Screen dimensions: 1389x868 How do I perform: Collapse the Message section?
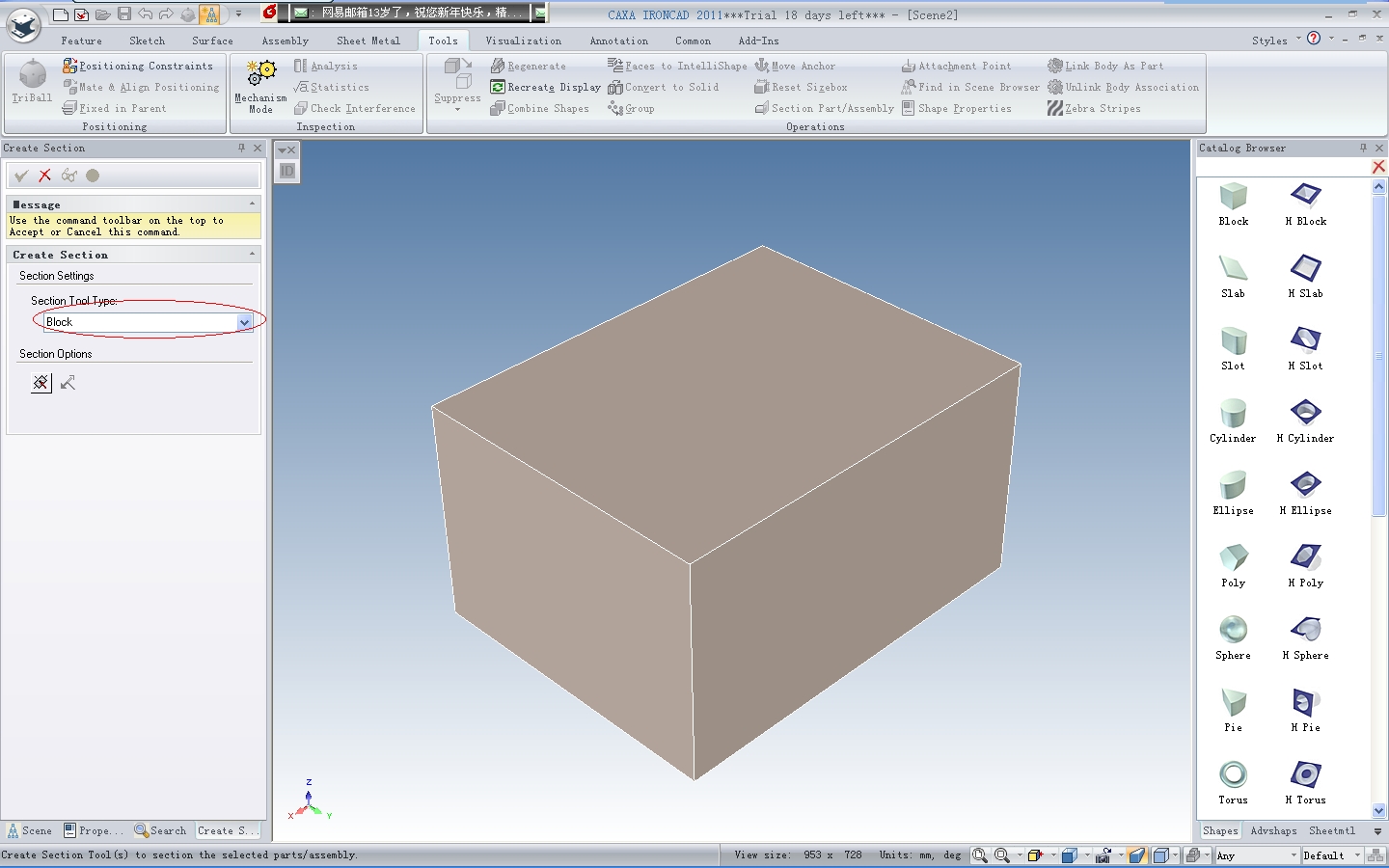point(253,203)
